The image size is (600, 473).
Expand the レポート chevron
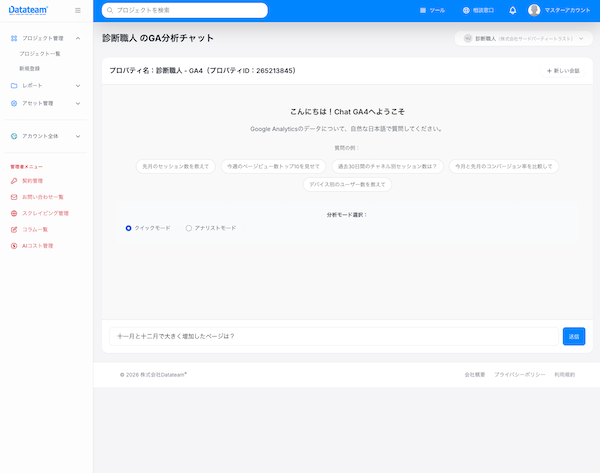pos(78,86)
